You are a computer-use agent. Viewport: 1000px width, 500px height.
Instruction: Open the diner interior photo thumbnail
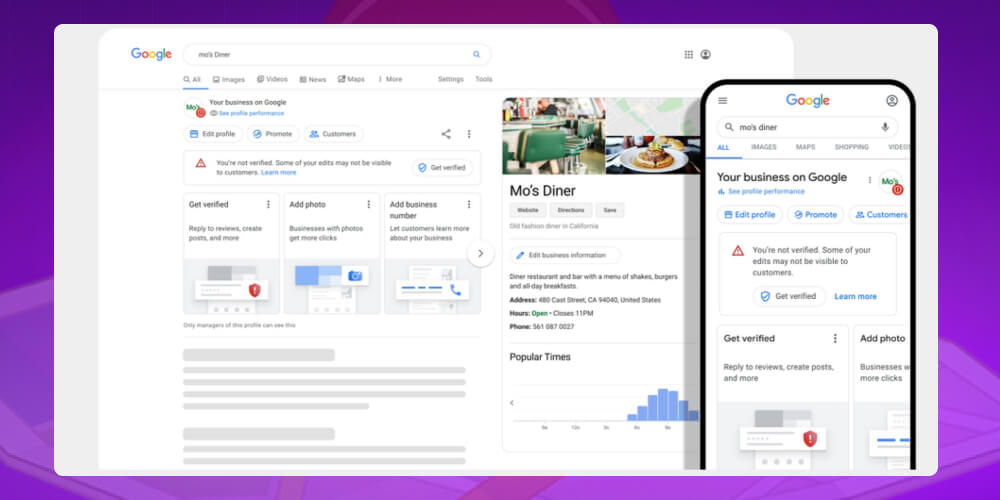tap(554, 136)
